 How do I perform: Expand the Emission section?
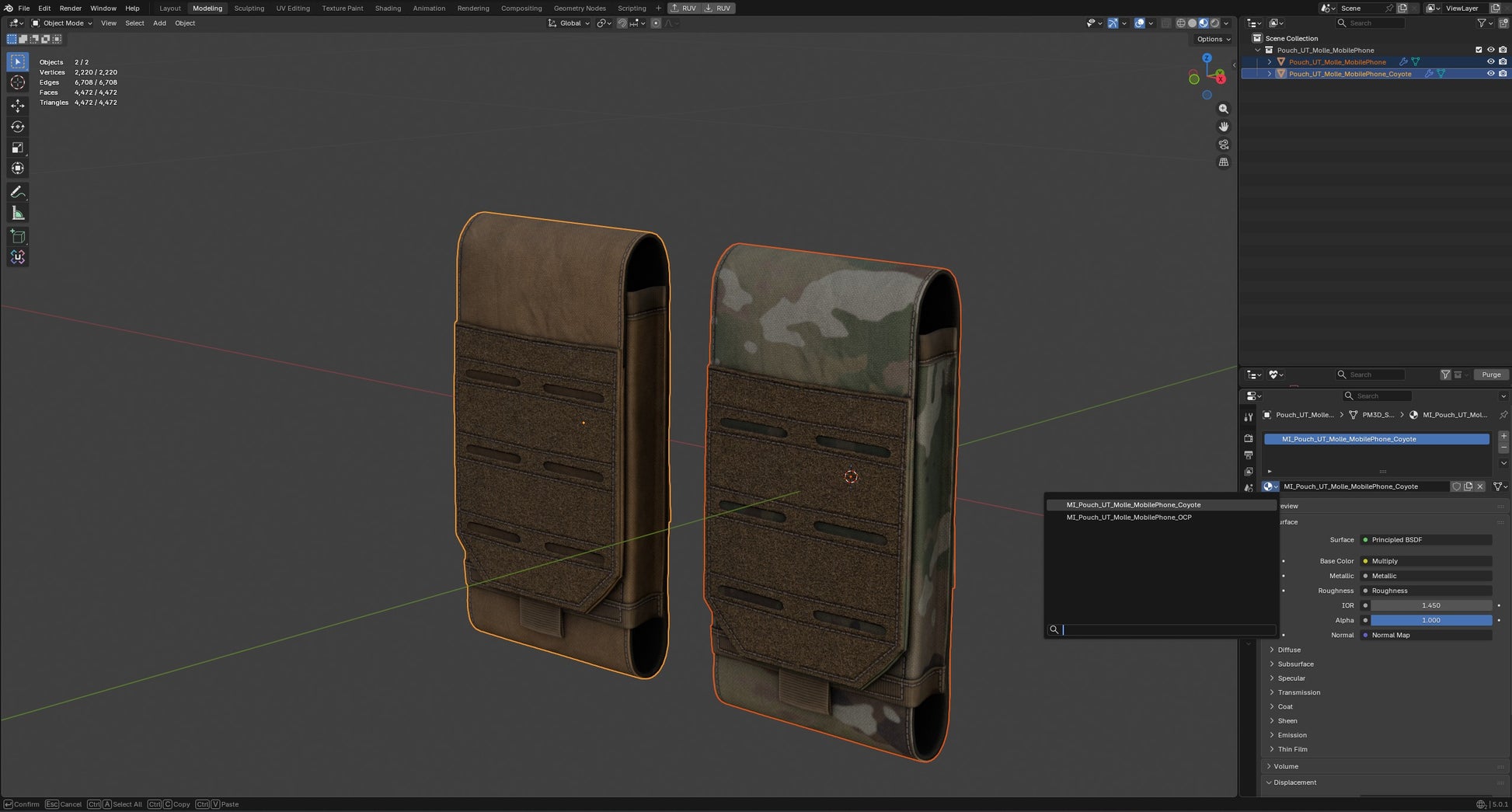1292,735
